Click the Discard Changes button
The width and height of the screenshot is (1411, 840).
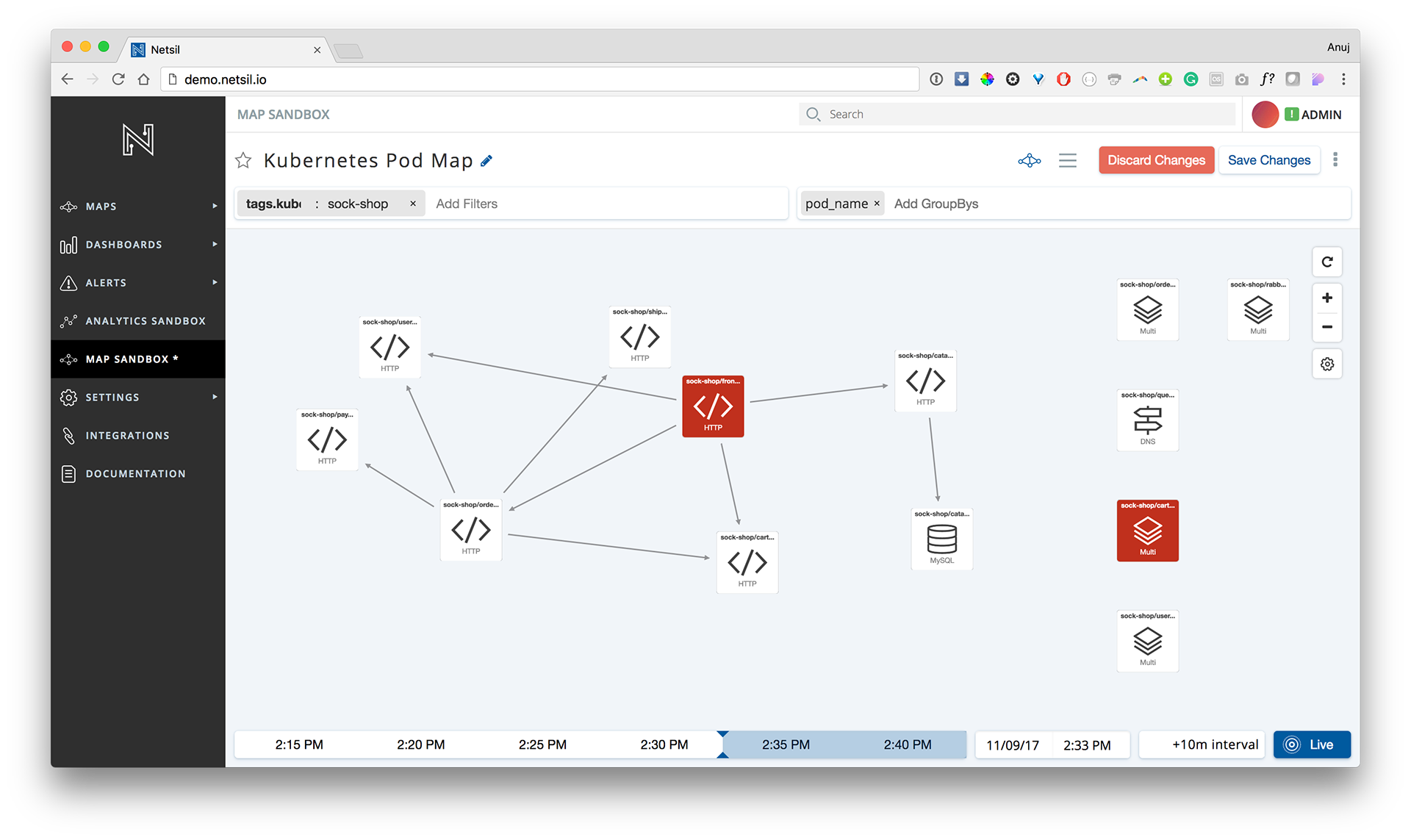(1156, 160)
